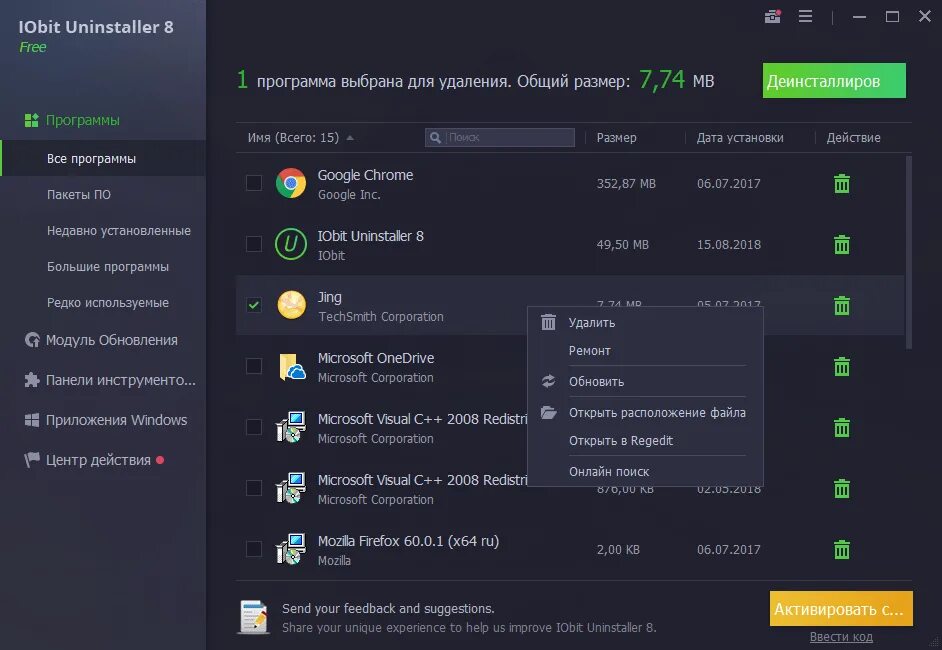Click the Microsoft OneDrive folder icon
Image resolution: width=942 pixels, height=650 pixels.
[x=292, y=366]
